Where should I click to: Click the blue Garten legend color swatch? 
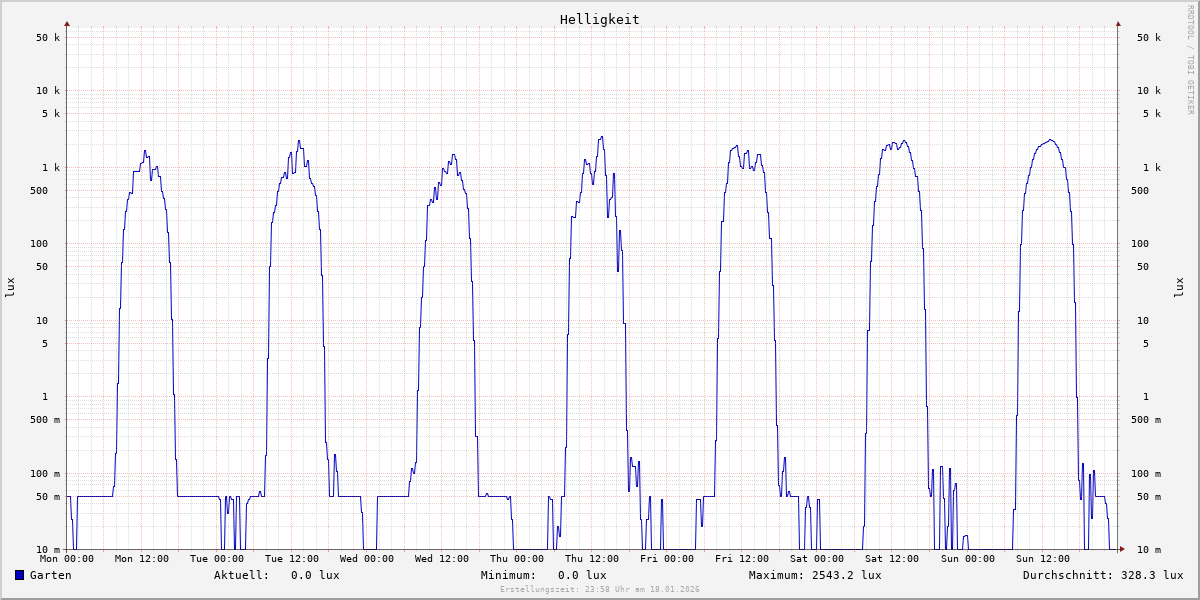19,575
